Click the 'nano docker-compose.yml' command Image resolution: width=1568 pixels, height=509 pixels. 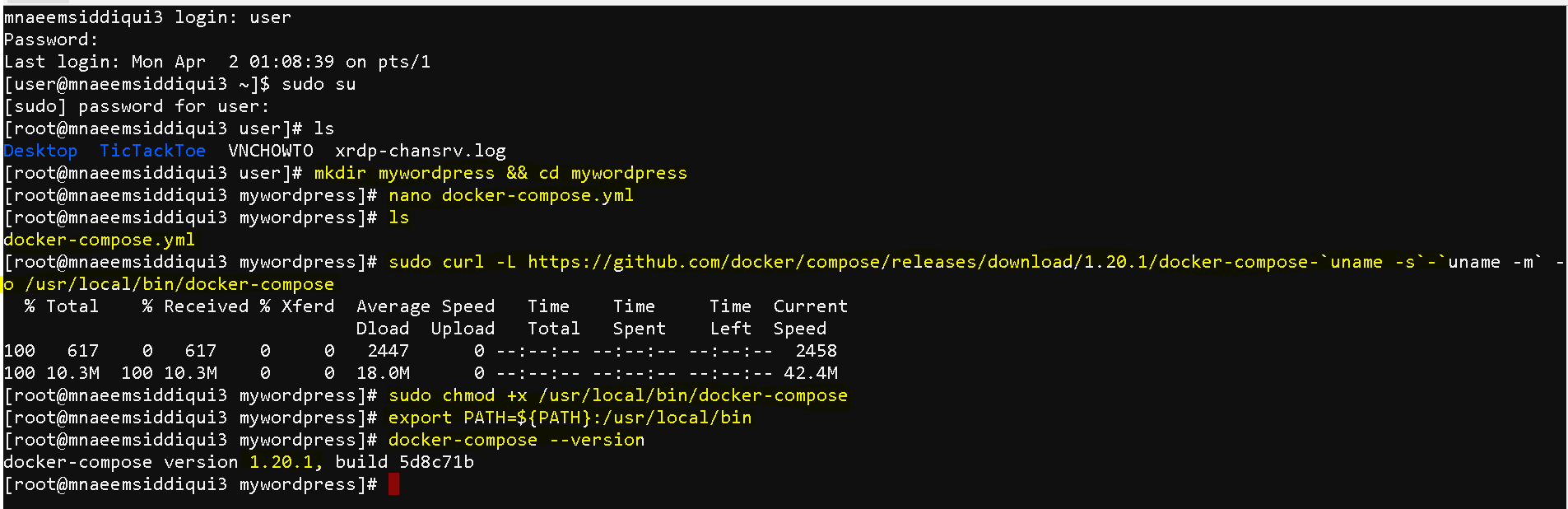(511, 195)
